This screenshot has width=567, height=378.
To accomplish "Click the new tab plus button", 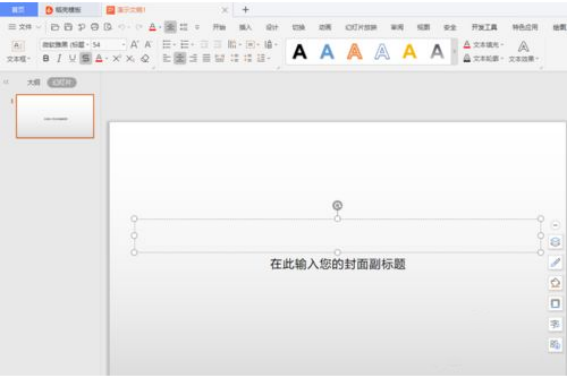I will pos(246,10).
